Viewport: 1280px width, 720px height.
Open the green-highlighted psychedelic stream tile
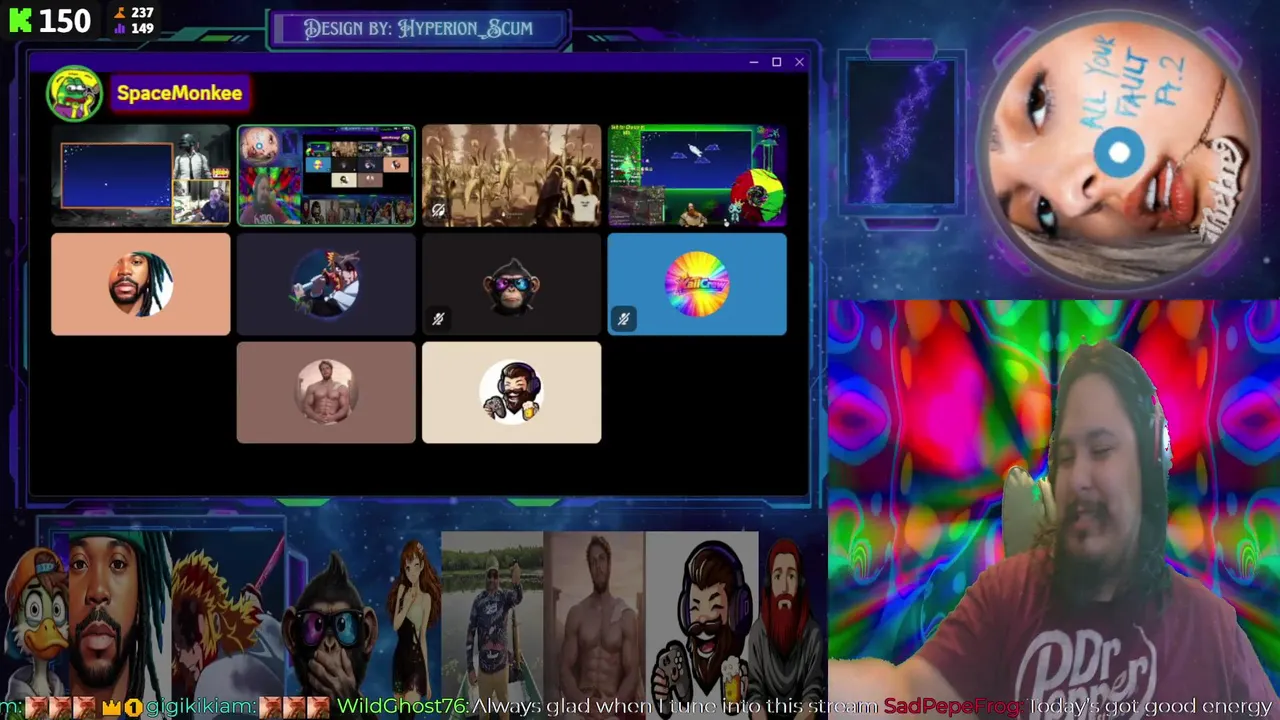[326, 176]
